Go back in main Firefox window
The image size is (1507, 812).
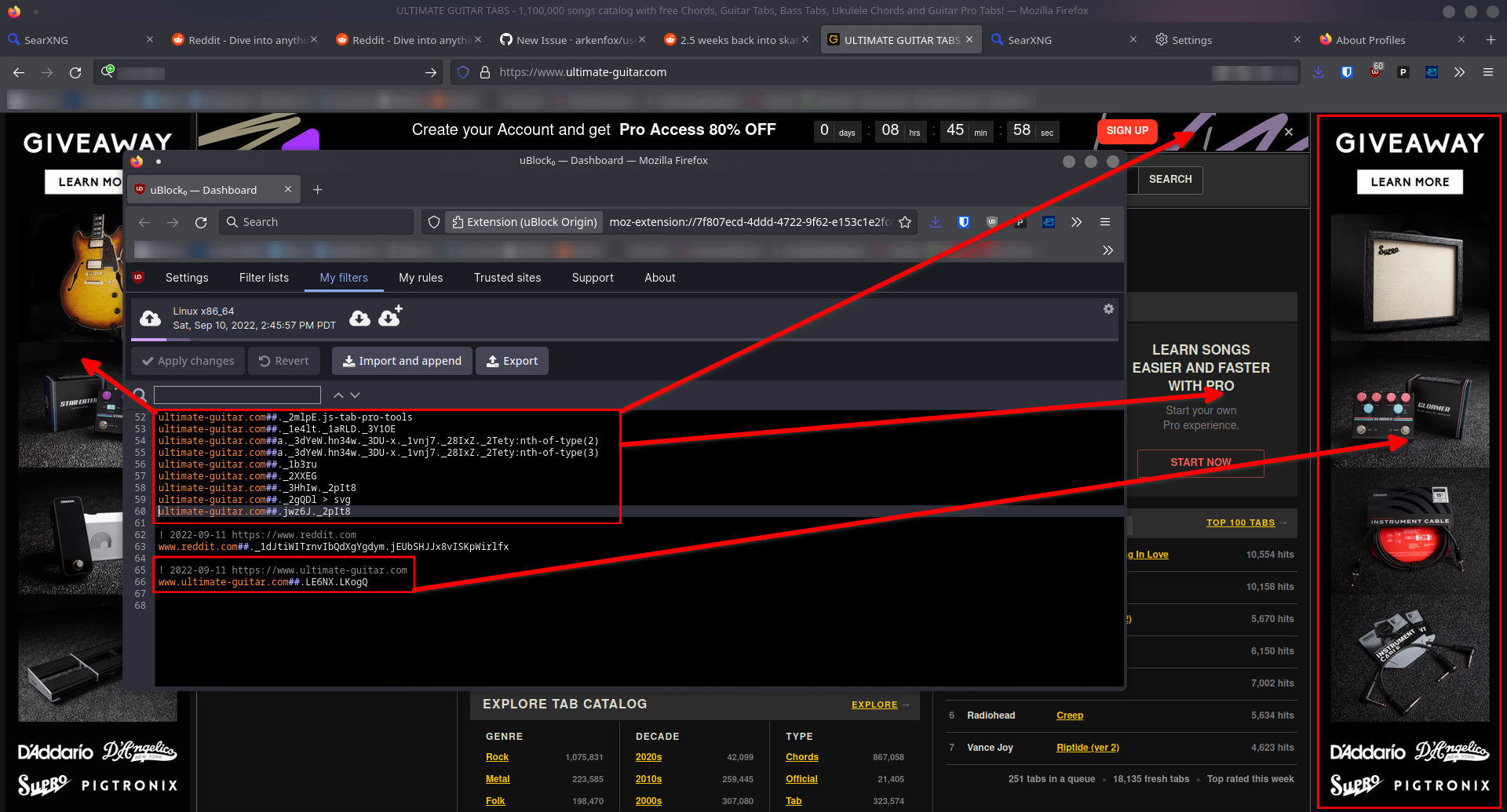pos(19,72)
